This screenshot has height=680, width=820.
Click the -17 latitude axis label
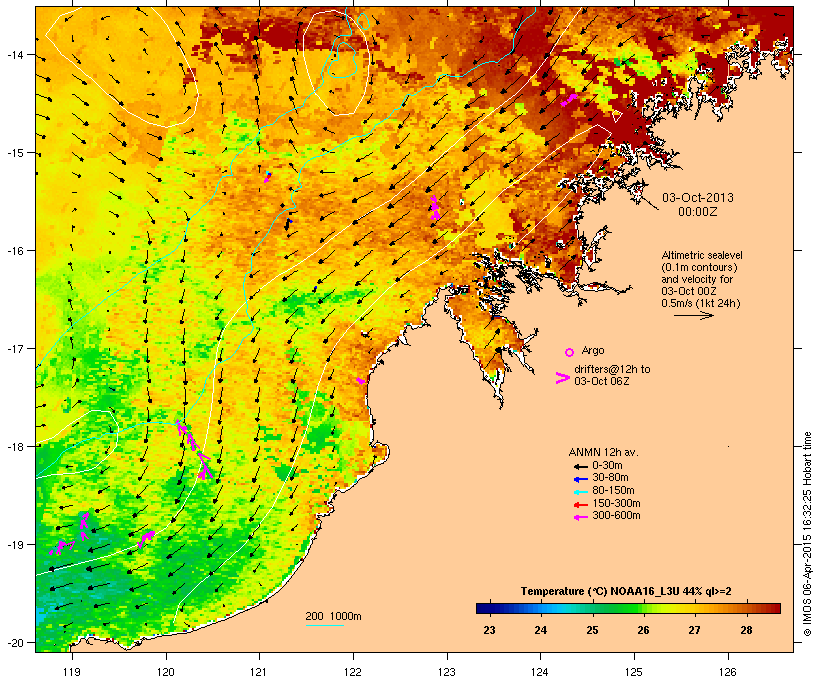click(14, 348)
